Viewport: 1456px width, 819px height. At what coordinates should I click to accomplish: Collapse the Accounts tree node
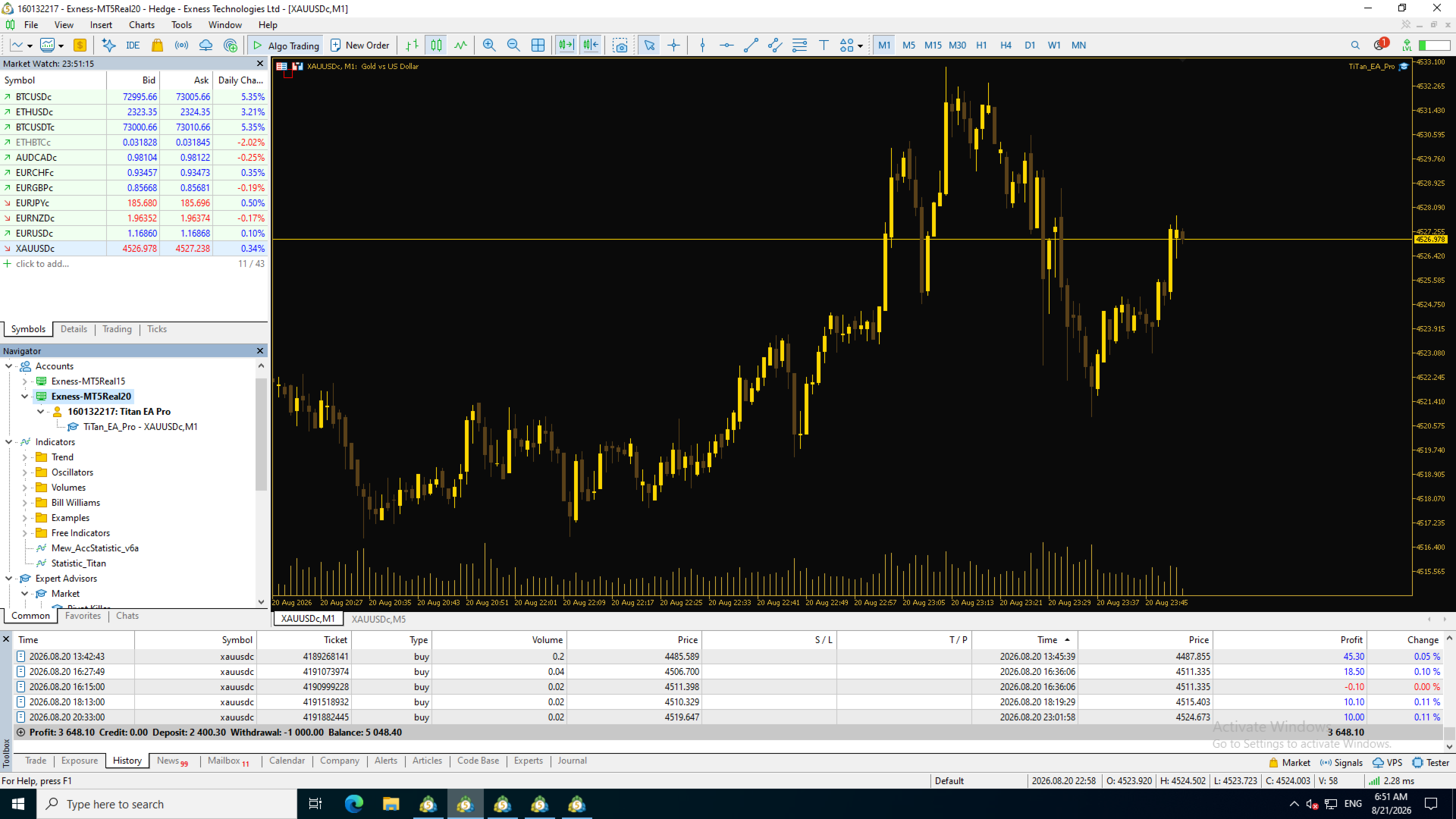[9, 366]
